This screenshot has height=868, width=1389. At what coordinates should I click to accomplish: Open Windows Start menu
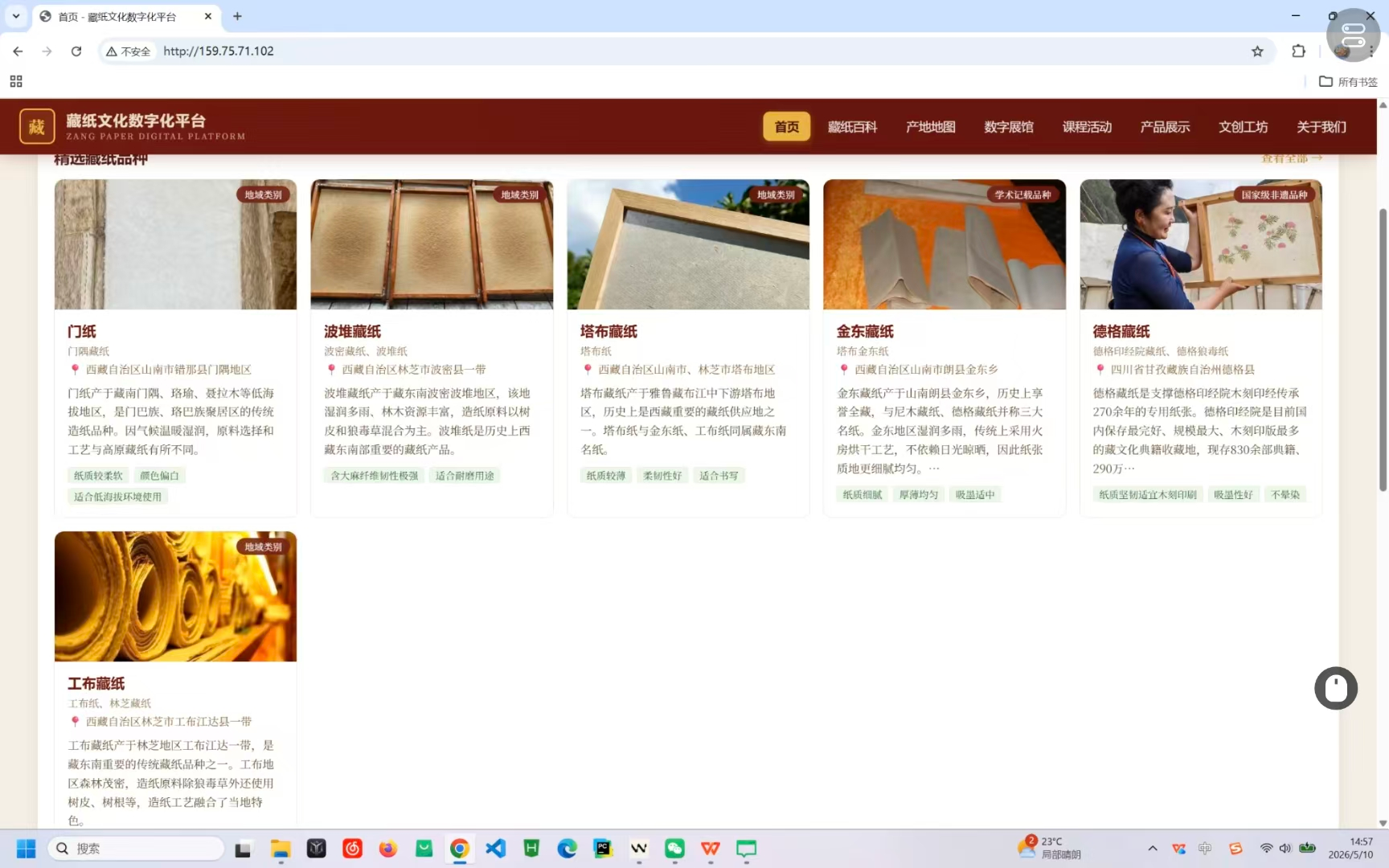pos(27,849)
